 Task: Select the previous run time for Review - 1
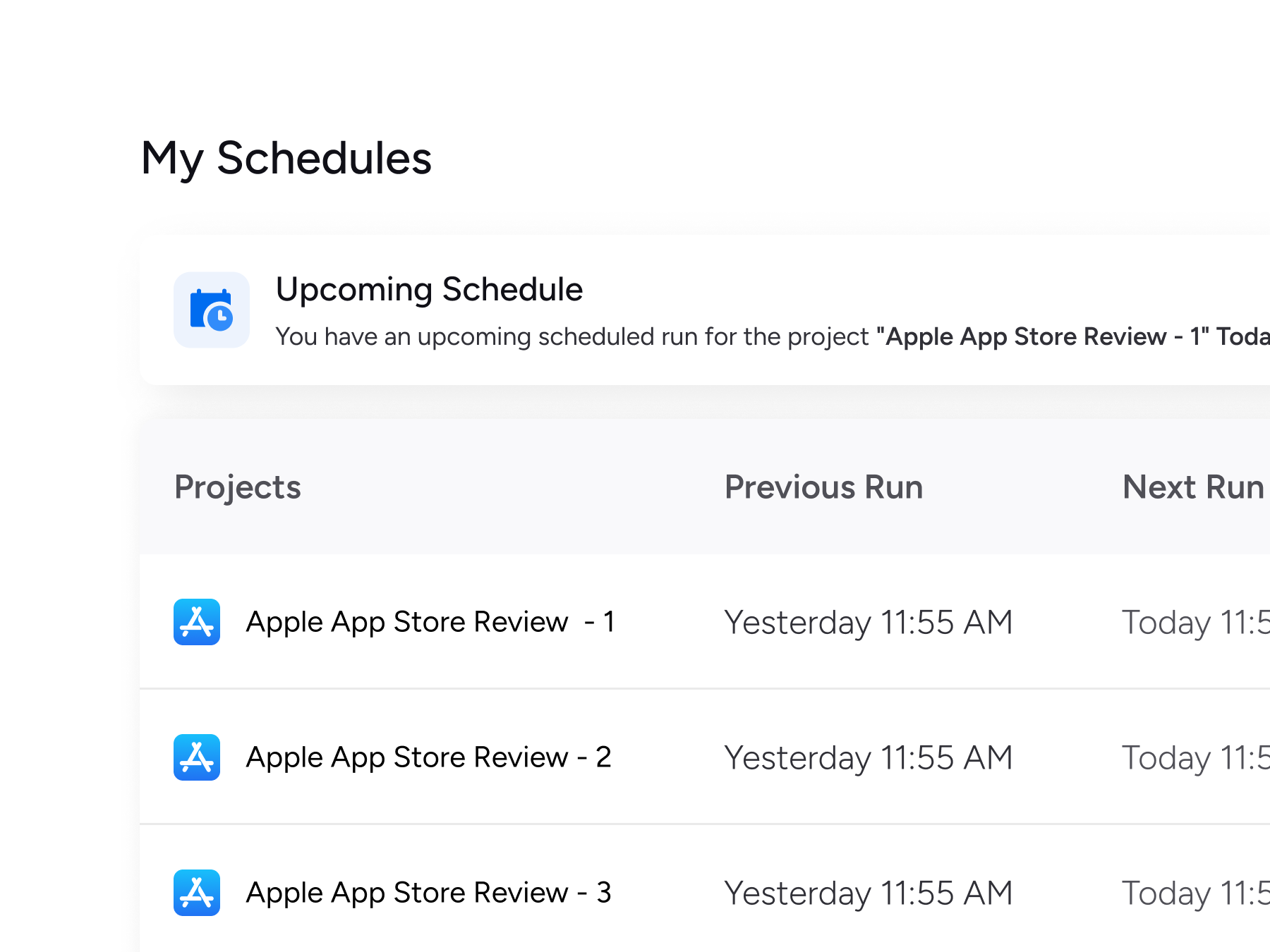point(869,623)
